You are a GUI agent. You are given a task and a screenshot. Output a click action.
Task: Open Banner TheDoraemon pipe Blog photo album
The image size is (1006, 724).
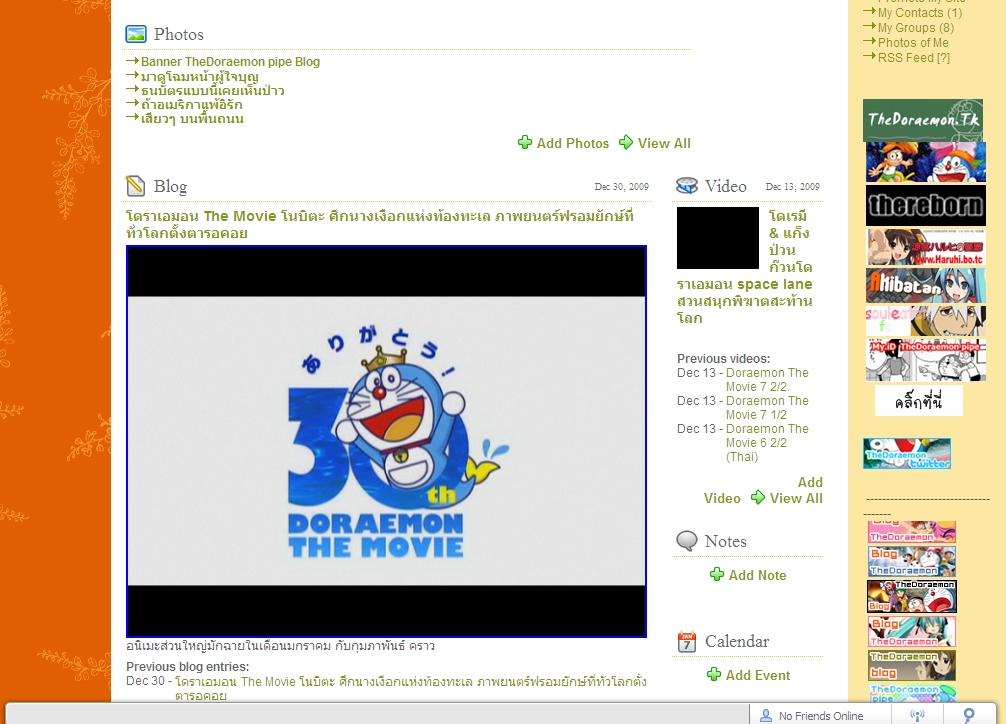[230, 62]
